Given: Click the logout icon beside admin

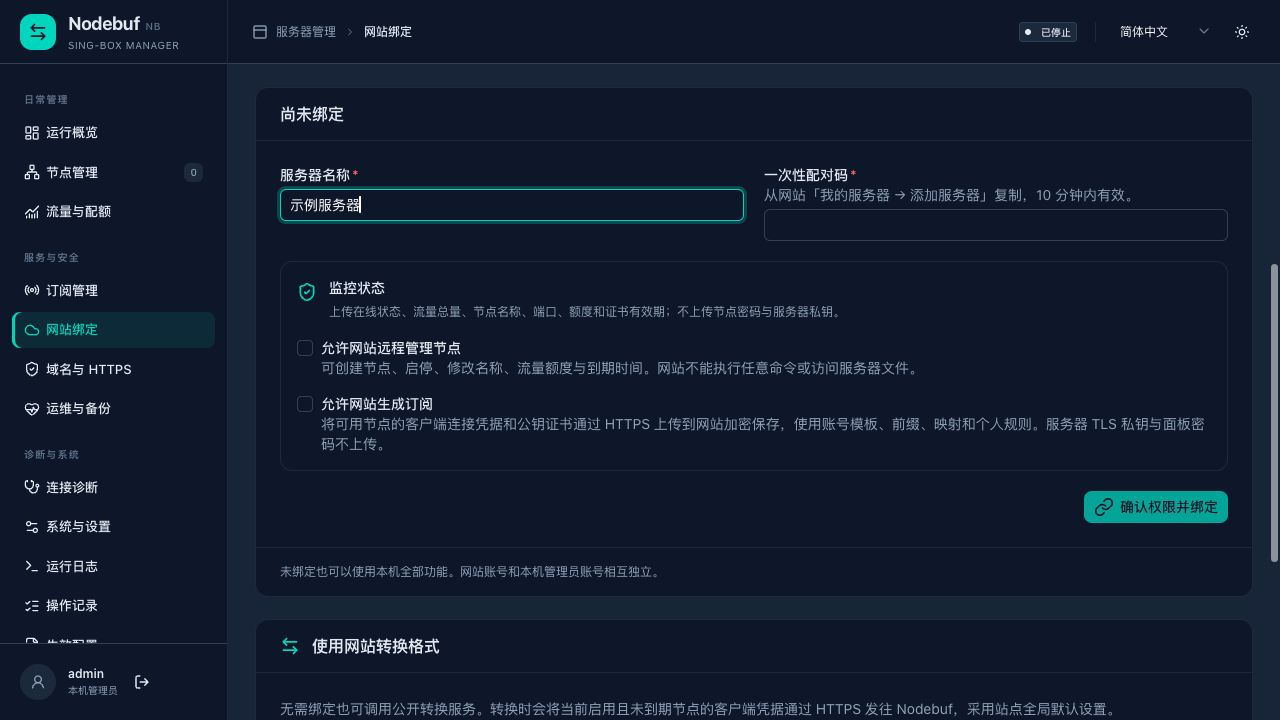Looking at the screenshot, I should click(x=142, y=682).
